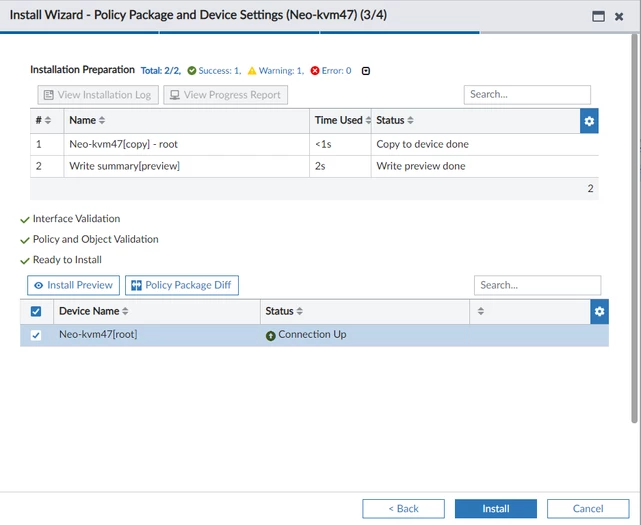This screenshot has height=525, width=641.
Task: Click the Success status filter icon
Action: click(192, 71)
